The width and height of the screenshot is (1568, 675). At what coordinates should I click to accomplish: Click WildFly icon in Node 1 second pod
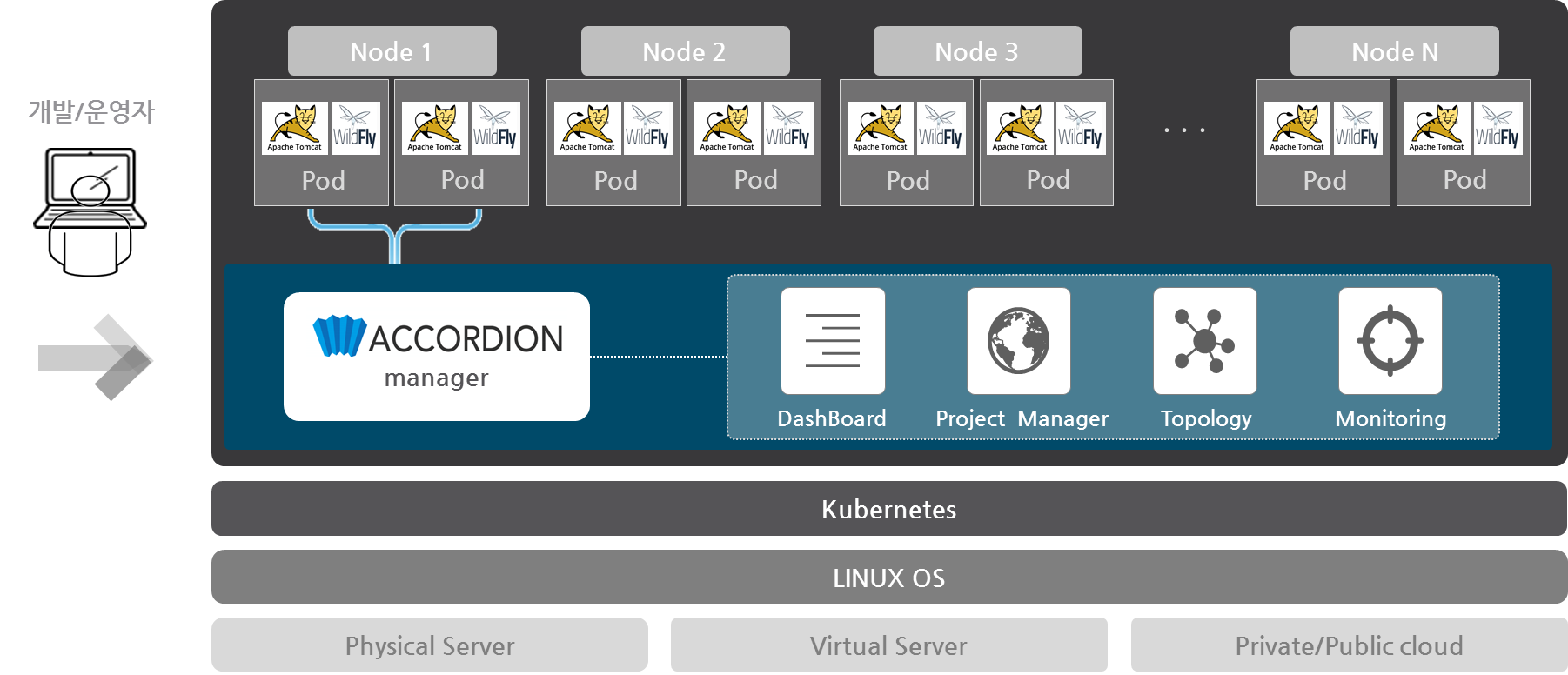[x=495, y=129]
